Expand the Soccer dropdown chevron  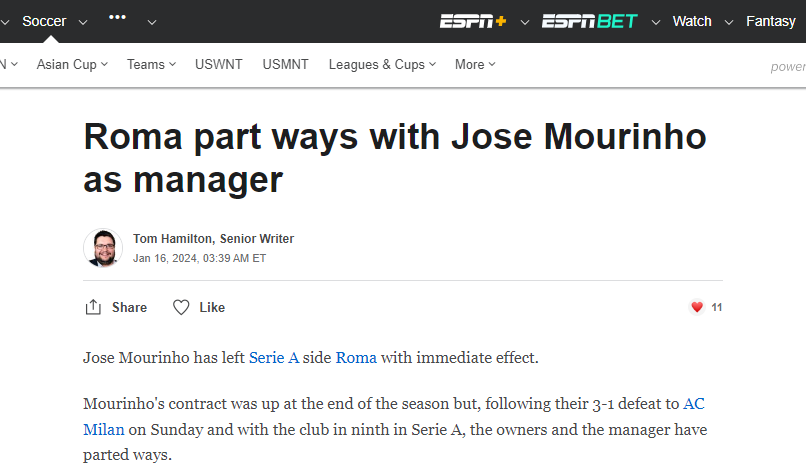[82, 22]
